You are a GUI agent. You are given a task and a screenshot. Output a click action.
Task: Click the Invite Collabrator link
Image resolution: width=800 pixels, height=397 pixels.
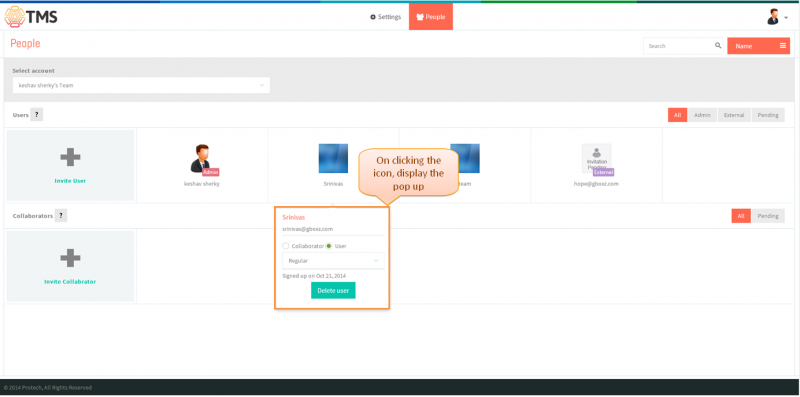(x=70, y=282)
